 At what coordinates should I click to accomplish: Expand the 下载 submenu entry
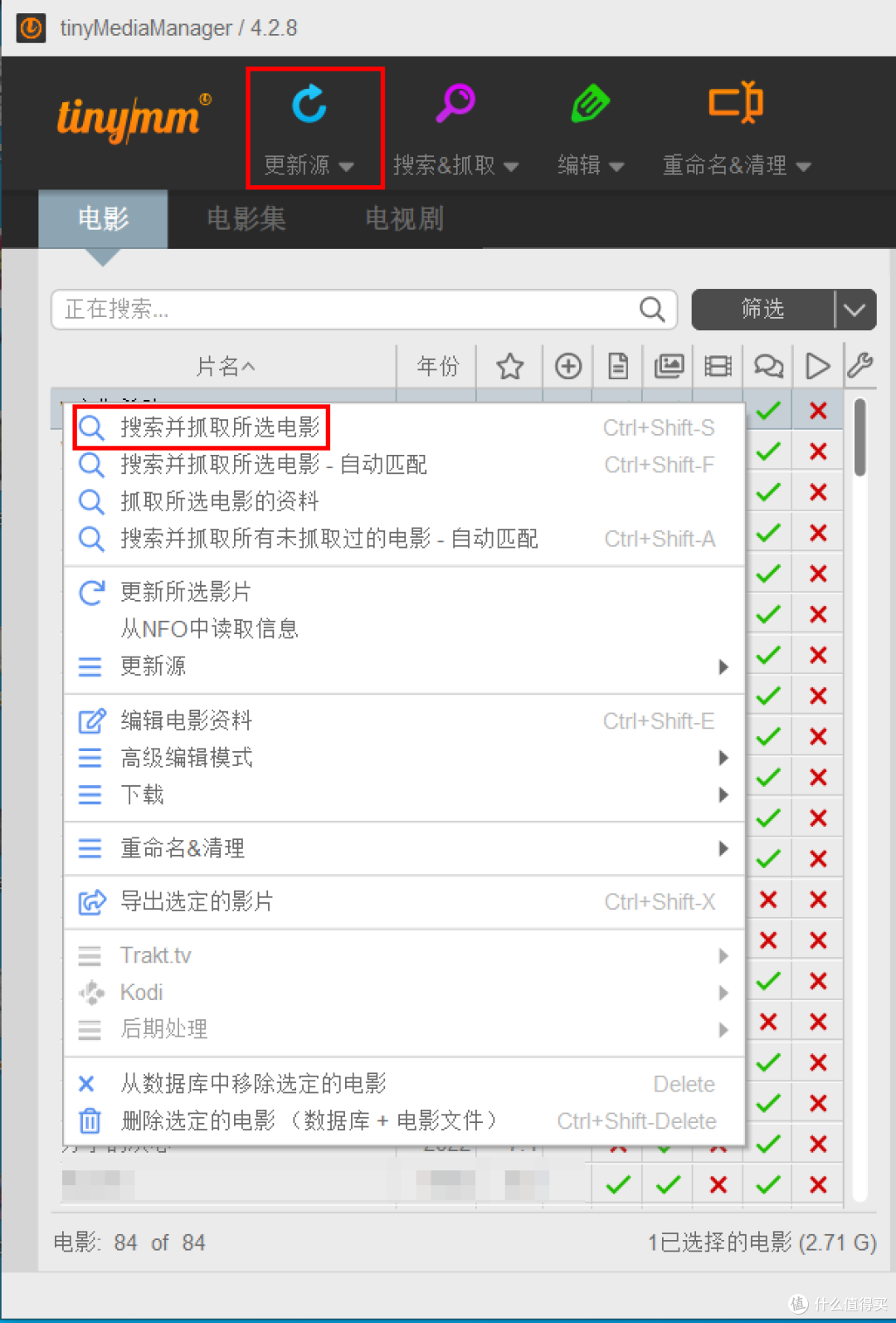404,795
